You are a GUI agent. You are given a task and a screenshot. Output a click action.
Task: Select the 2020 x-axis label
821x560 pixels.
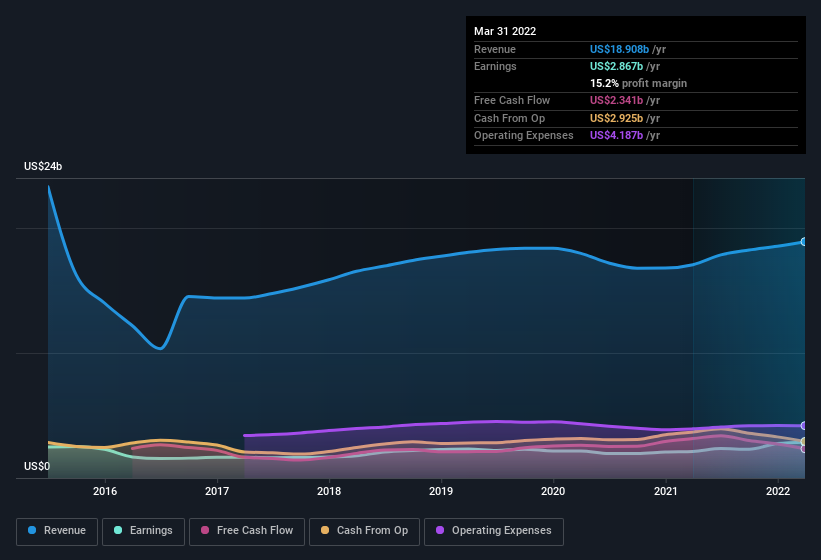pyautogui.click(x=553, y=491)
